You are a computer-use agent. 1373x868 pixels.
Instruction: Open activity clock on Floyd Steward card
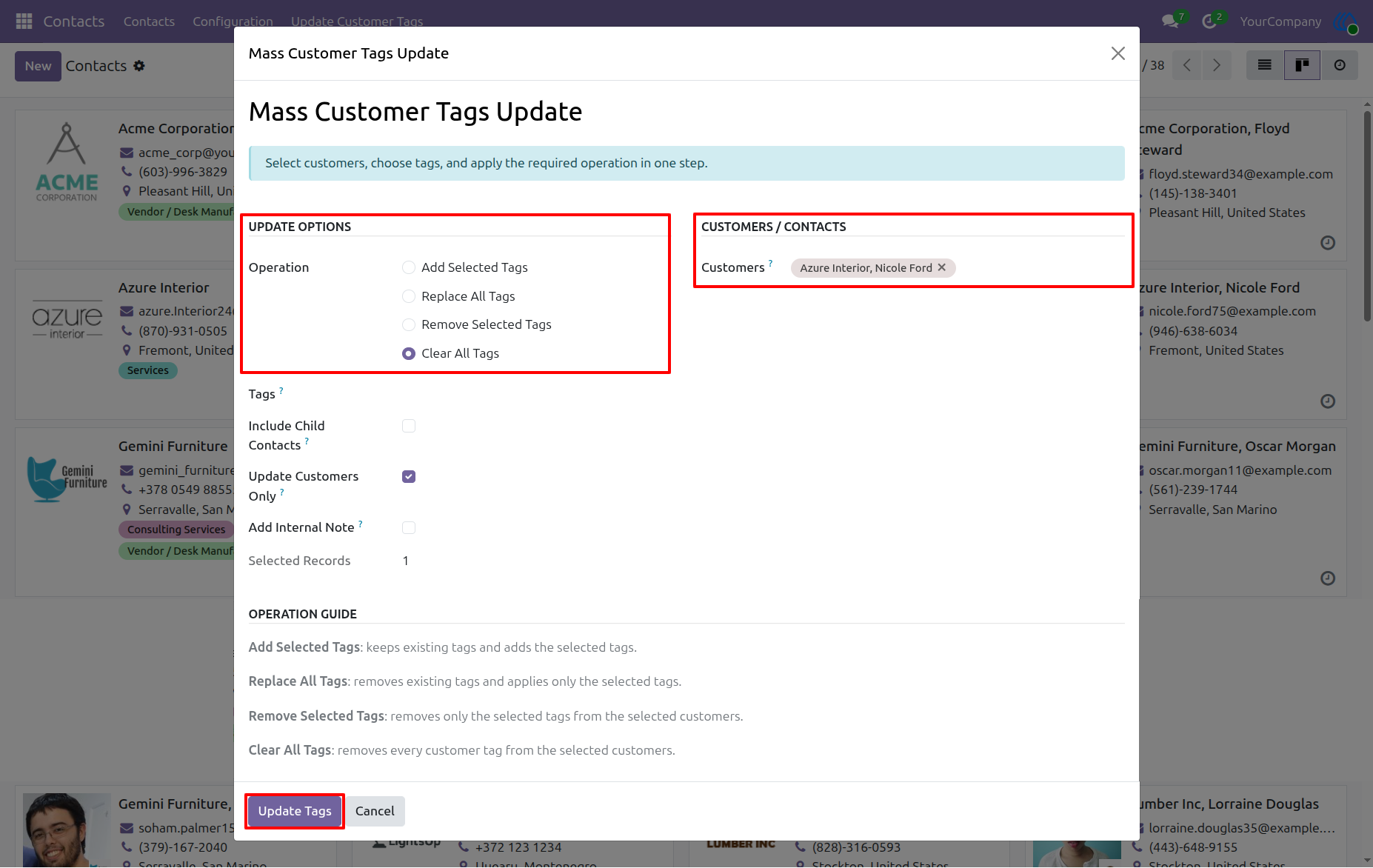1328,243
